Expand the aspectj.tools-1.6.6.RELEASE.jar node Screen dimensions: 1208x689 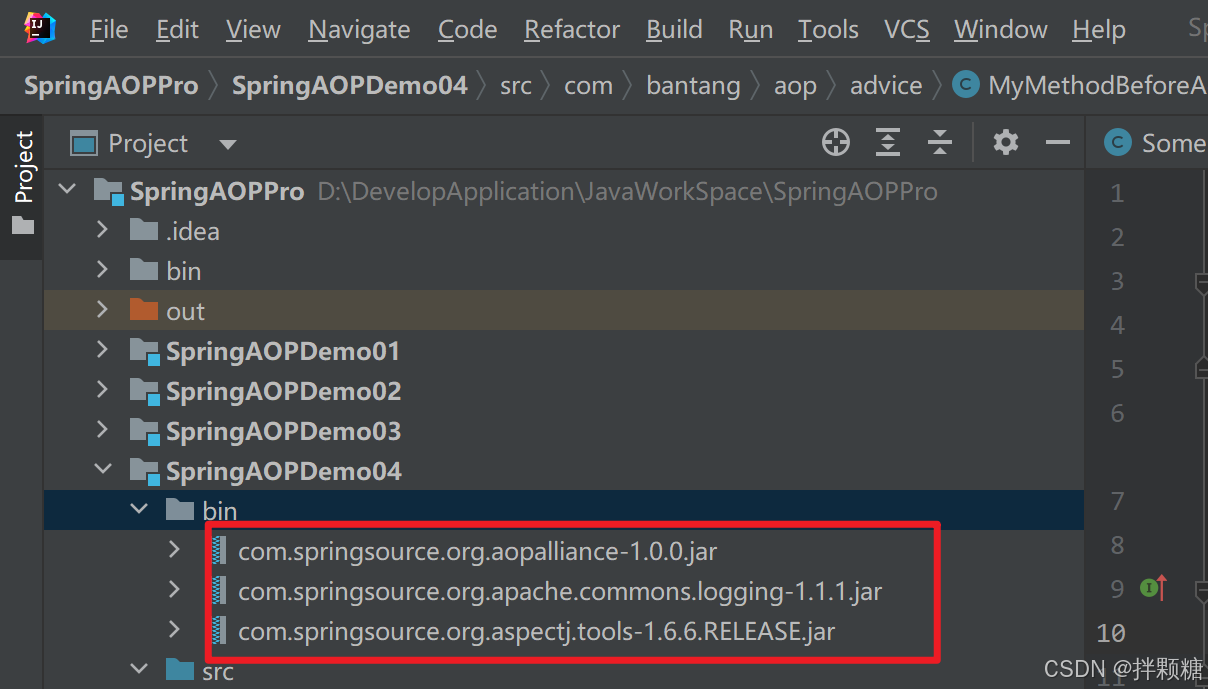tap(174, 629)
